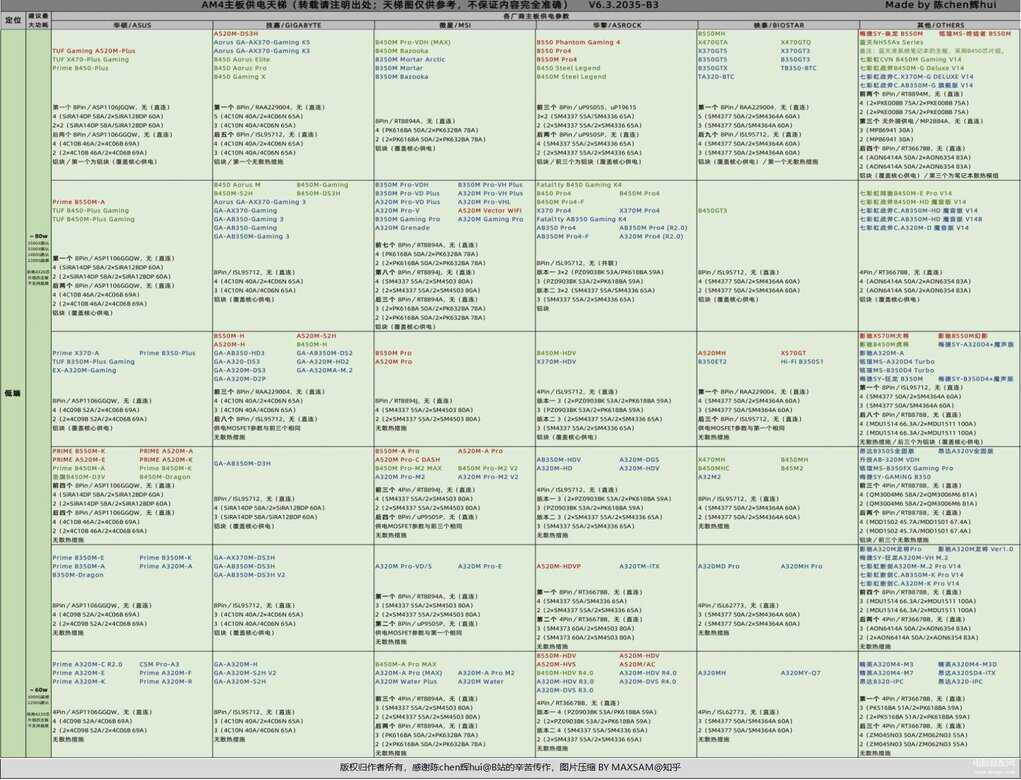
Task: Select the A320MD Pro entry
Action: click(x=719, y=566)
